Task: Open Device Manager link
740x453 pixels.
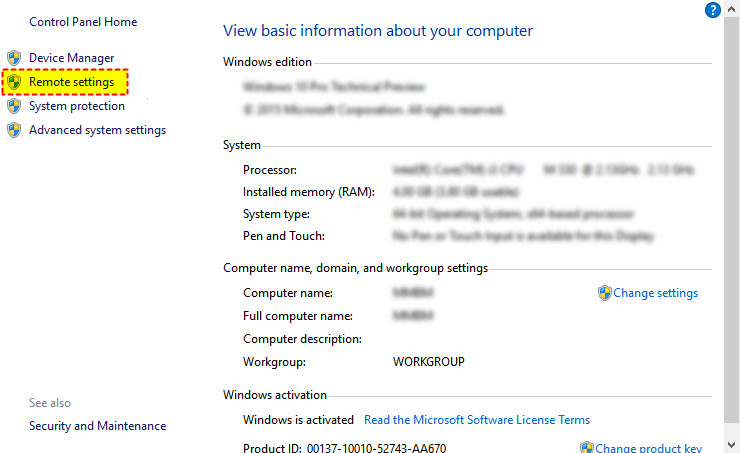Action: click(72, 58)
